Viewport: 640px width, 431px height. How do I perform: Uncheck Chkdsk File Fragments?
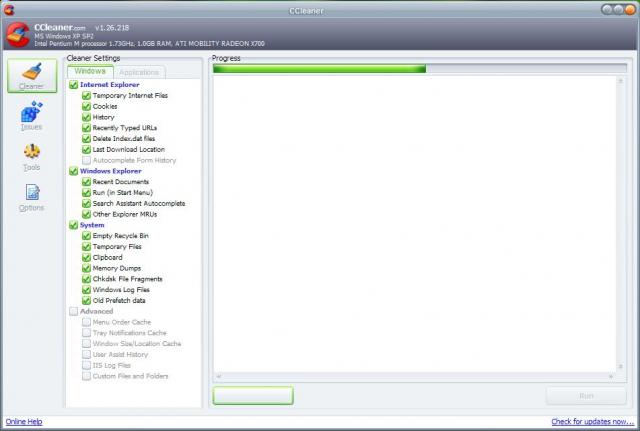(86, 279)
